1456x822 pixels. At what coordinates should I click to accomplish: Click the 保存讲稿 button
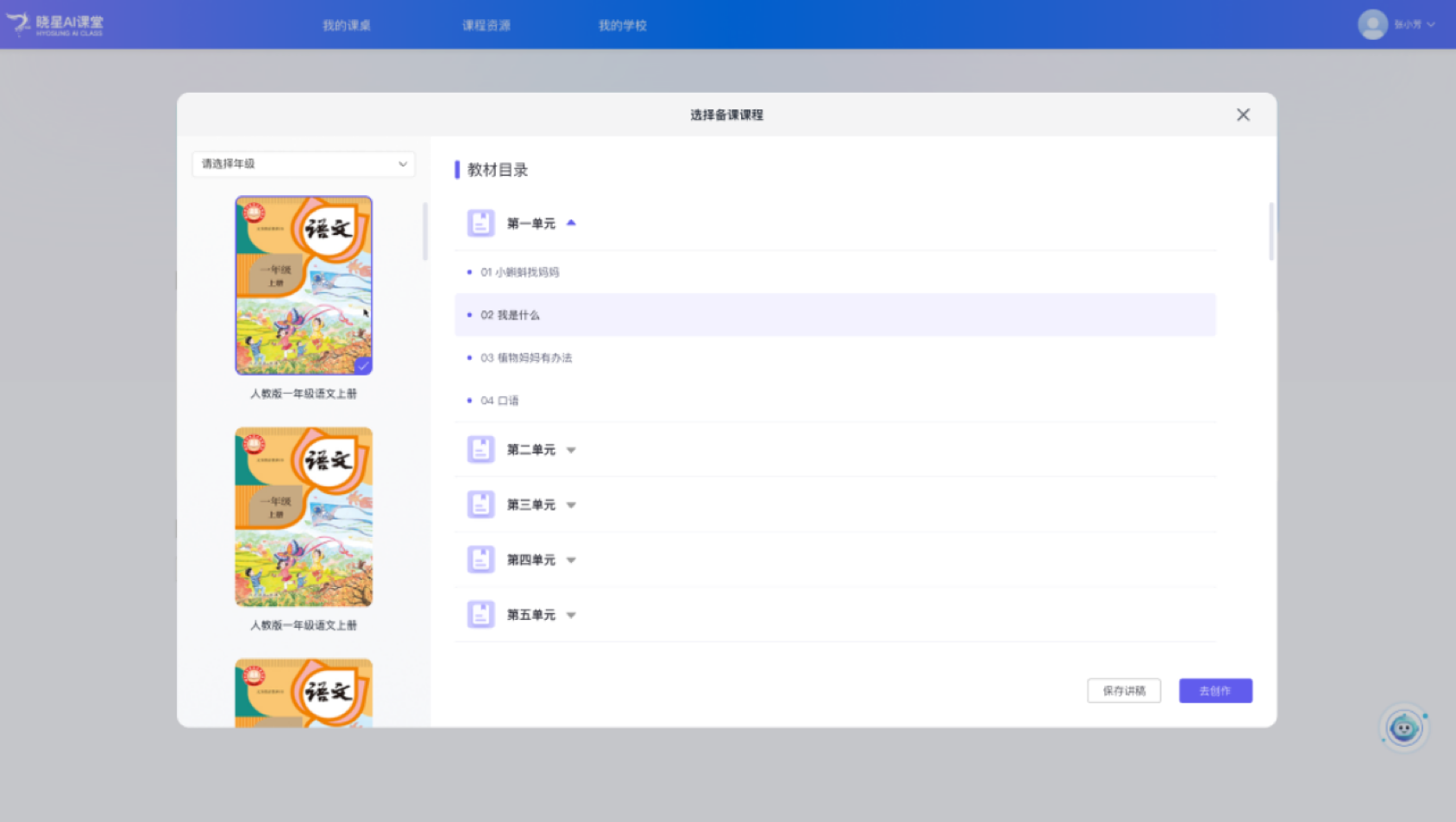click(x=1124, y=691)
